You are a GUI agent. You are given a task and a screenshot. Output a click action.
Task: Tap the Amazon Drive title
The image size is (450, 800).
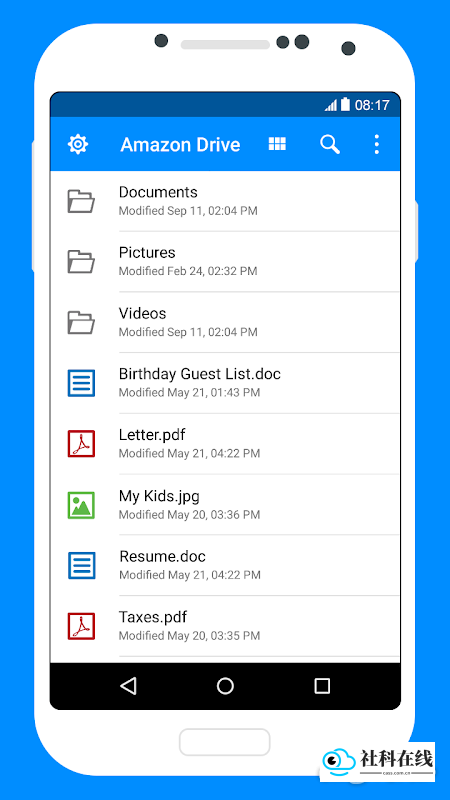pyautogui.click(x=180, y=145)
